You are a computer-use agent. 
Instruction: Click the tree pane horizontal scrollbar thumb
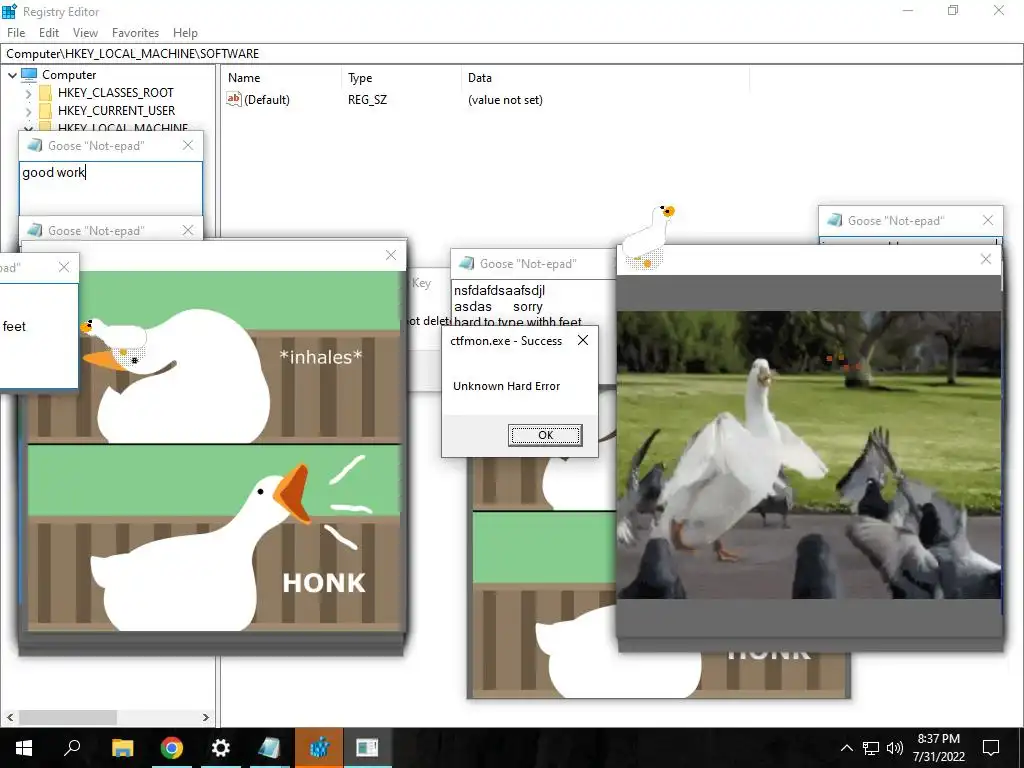click(68, 717)
